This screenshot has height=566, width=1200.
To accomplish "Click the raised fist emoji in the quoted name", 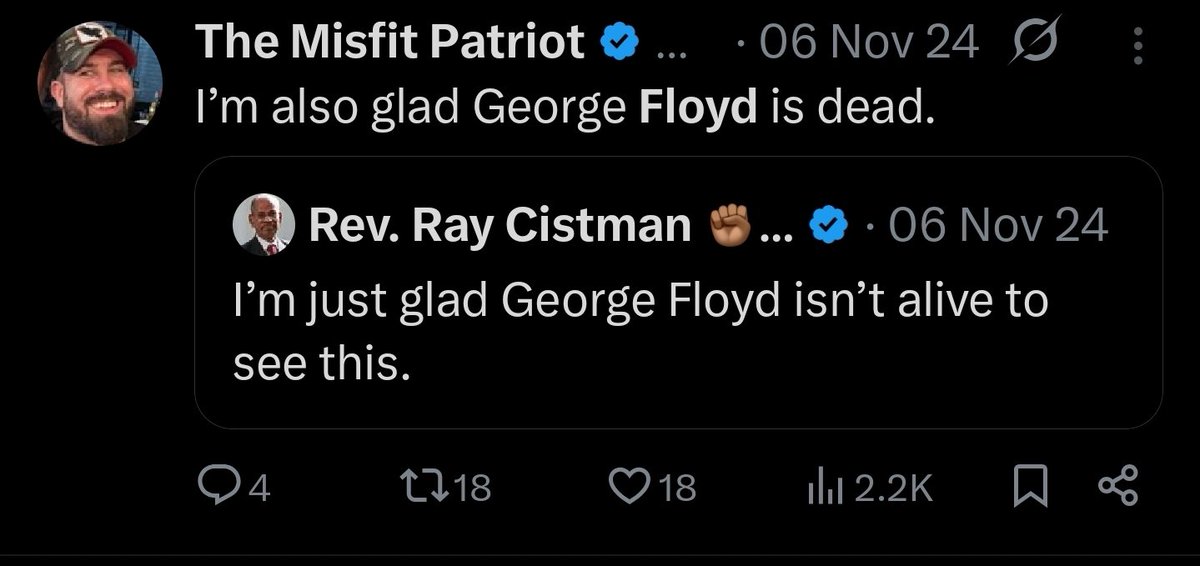I will (x=729, y=227).
